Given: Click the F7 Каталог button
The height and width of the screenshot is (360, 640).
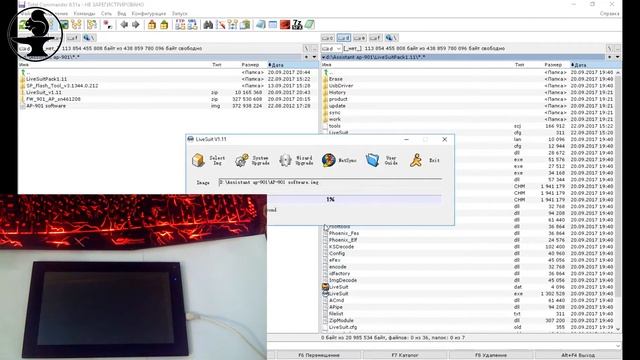Looking at the screenshot, I should tap(405, 355).
